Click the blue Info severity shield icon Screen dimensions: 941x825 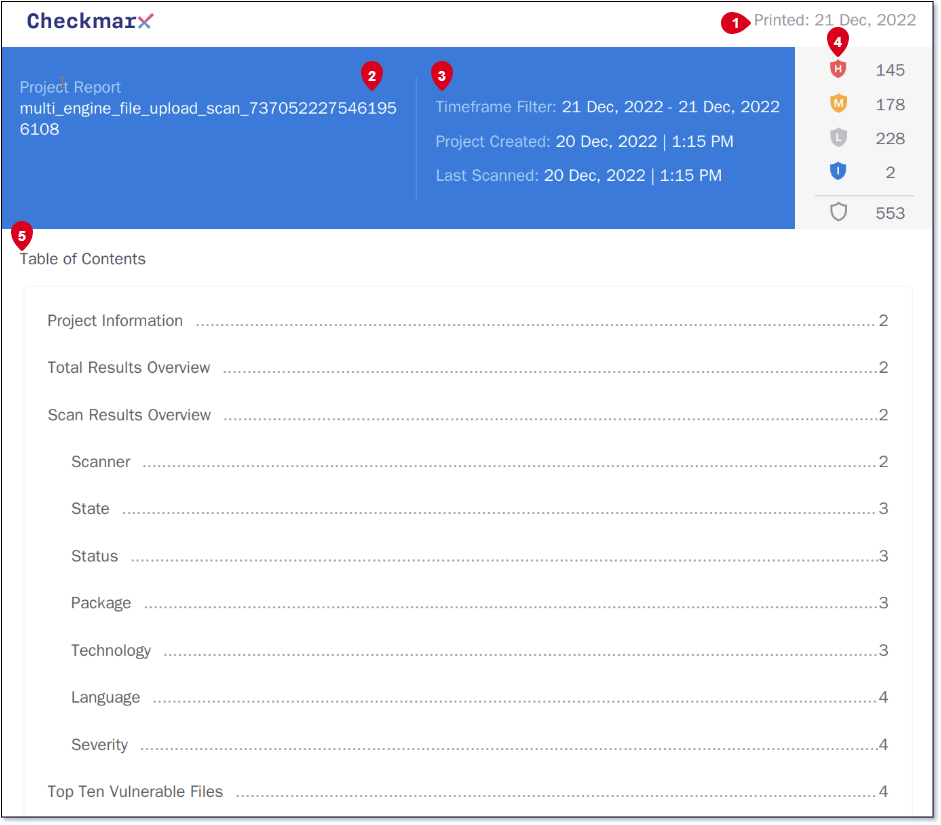[838, 172]
